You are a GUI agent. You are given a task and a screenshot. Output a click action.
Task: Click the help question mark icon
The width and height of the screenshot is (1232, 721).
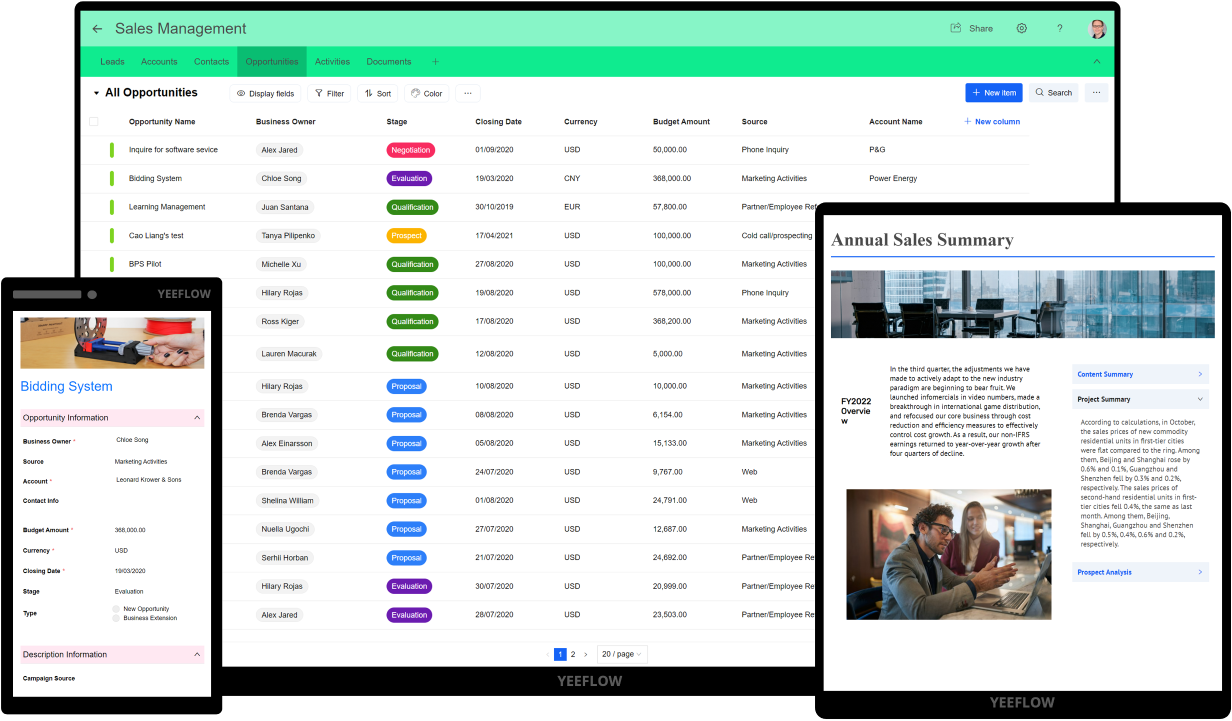point(1059,29)
